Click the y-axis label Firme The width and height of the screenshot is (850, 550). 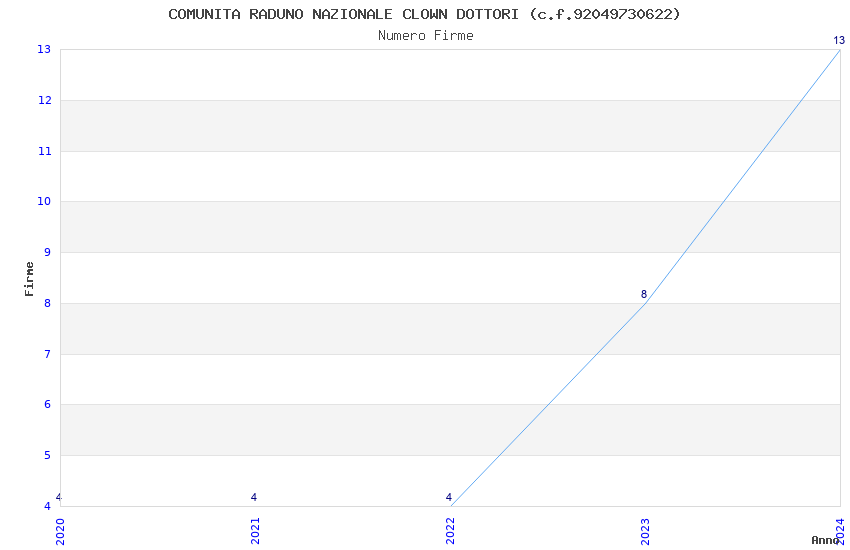(x=29, y=279)
